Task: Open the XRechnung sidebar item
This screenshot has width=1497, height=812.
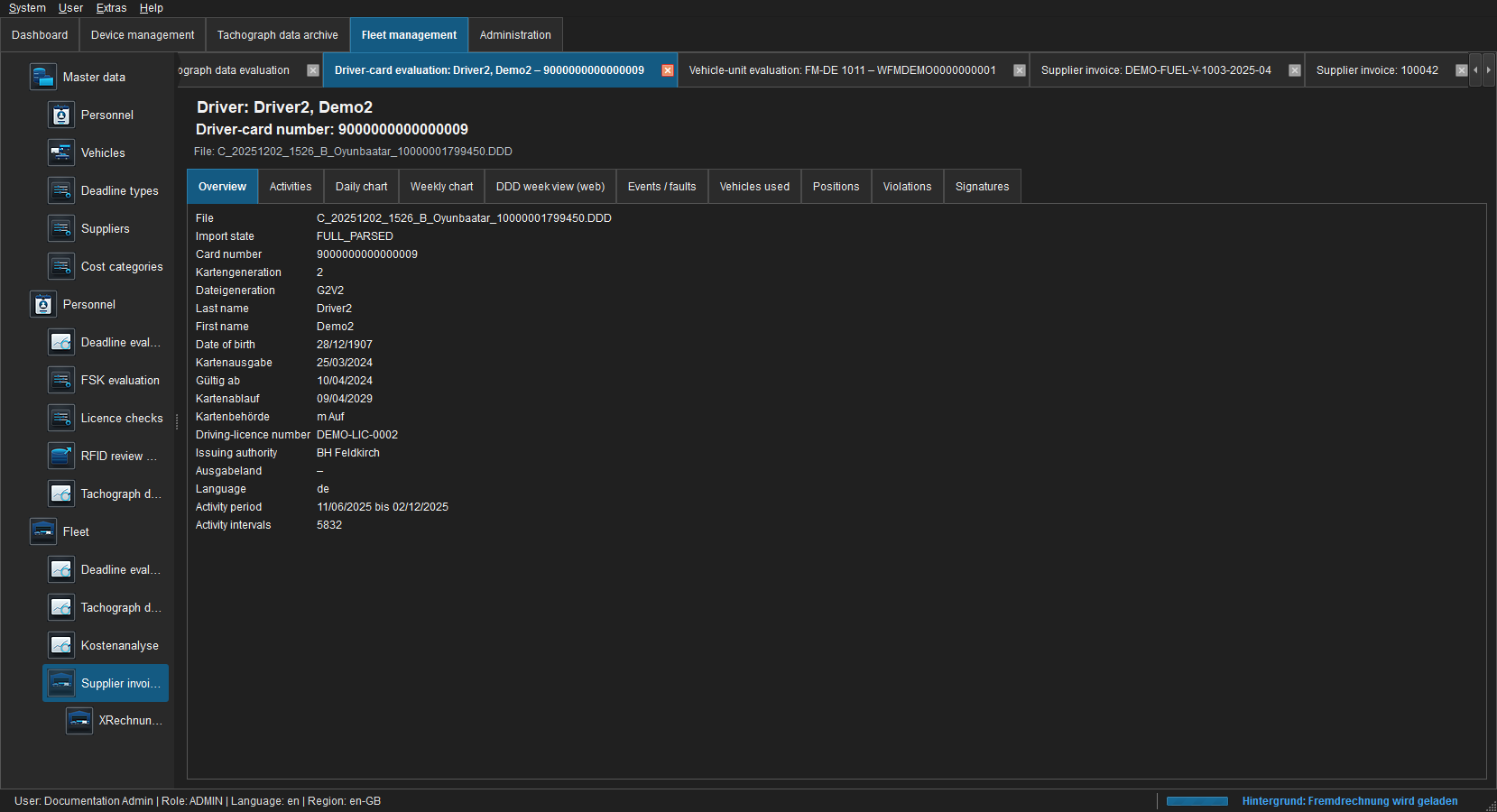Action: coord(117,721)
